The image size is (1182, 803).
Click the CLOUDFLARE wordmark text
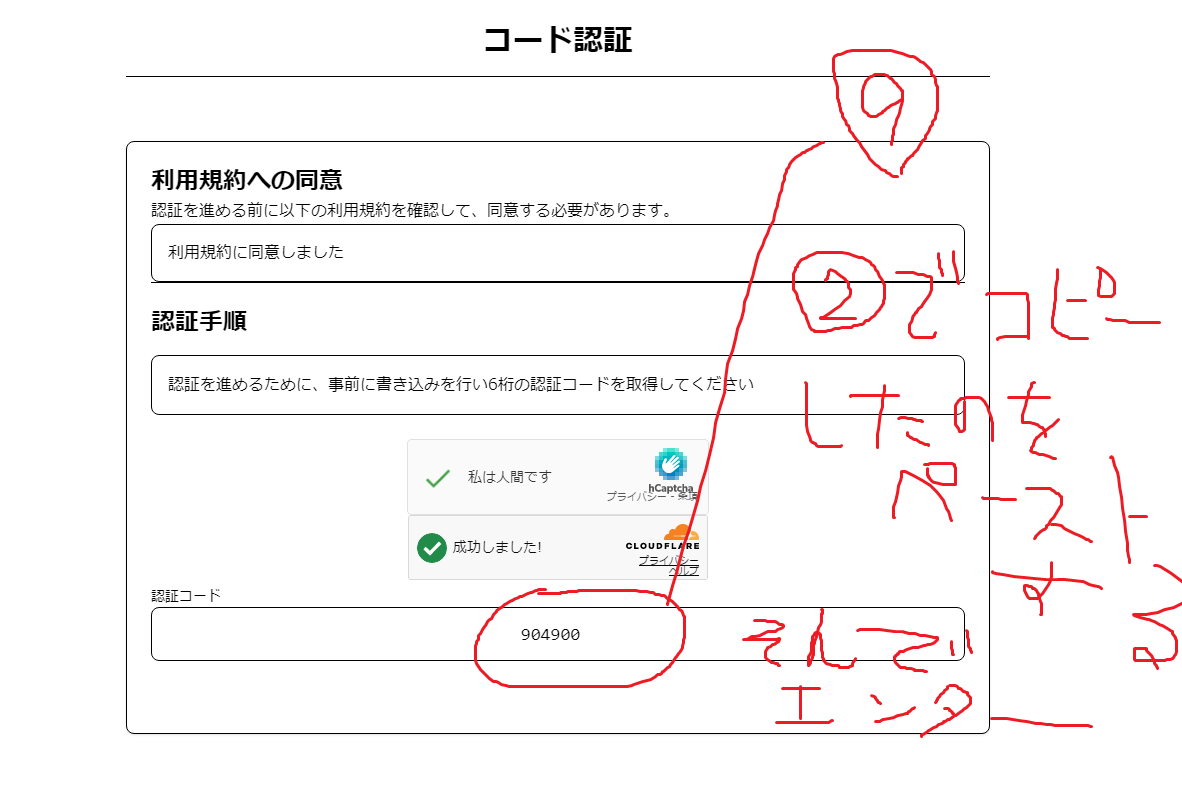pos(662,546)
